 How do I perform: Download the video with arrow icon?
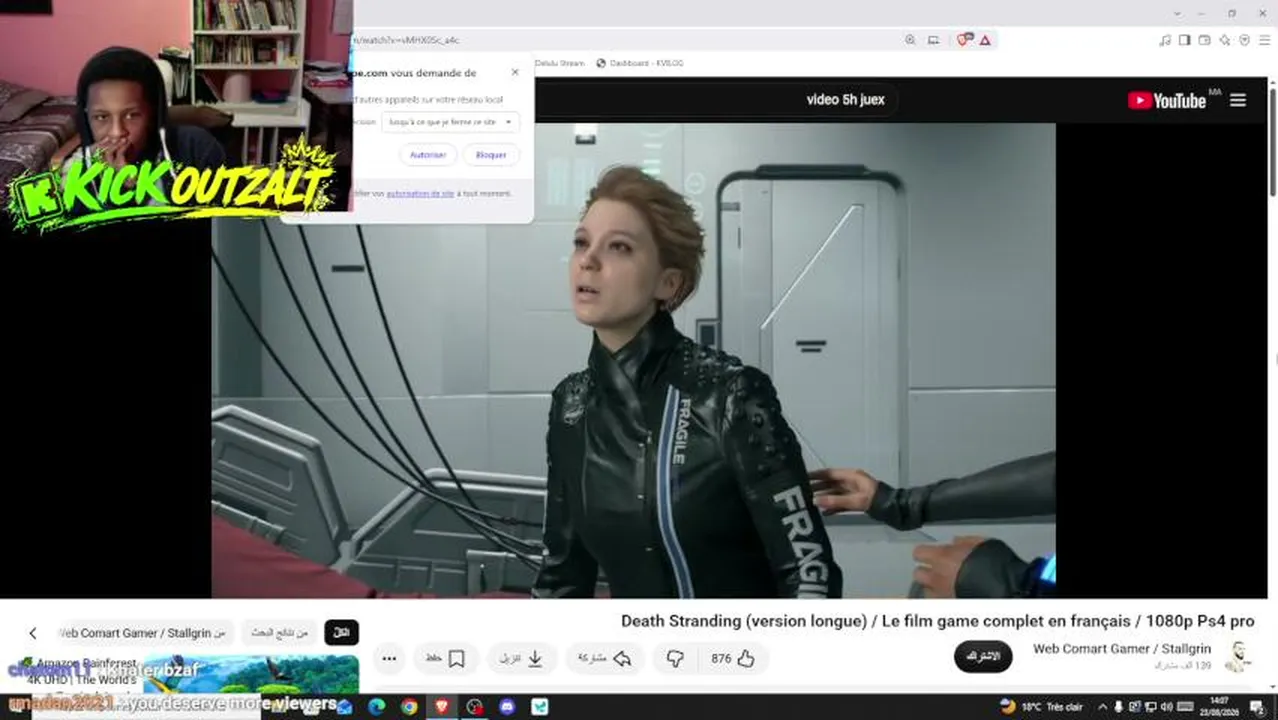(x=524, y=658)
